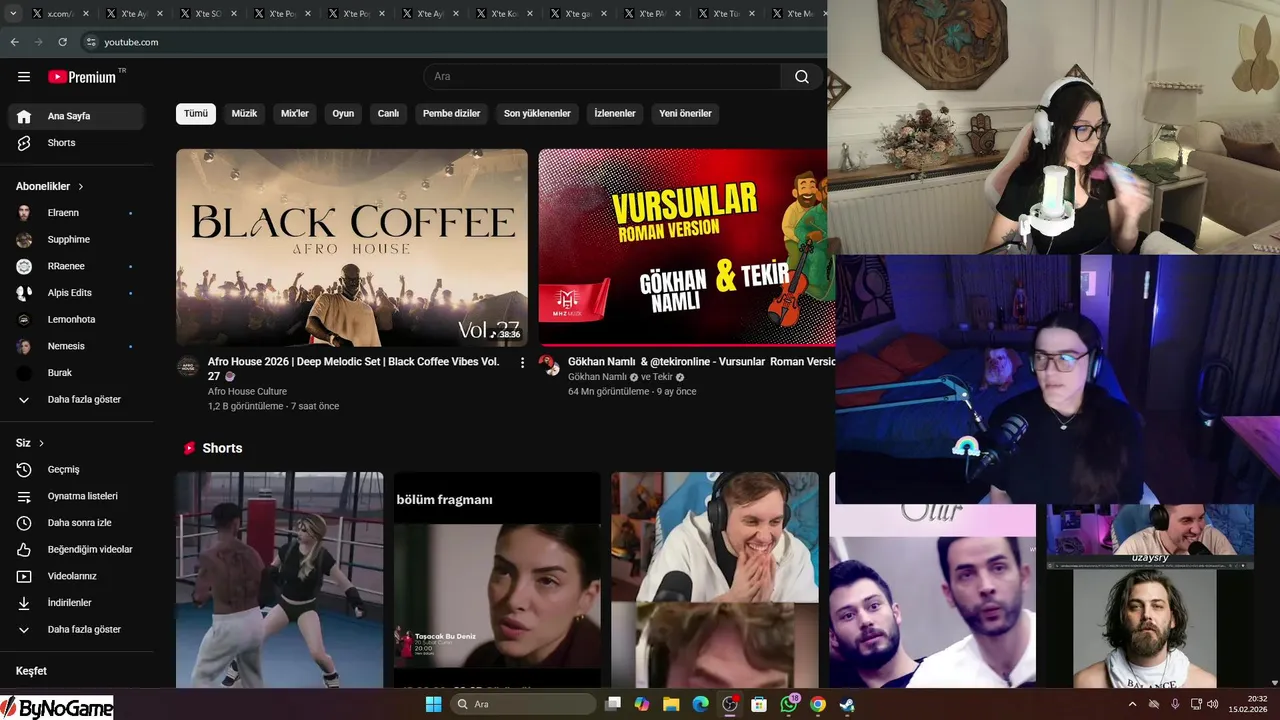1280x720 pixels.
Task: Select the Tümü filter chip
Action: click(196, 114)
